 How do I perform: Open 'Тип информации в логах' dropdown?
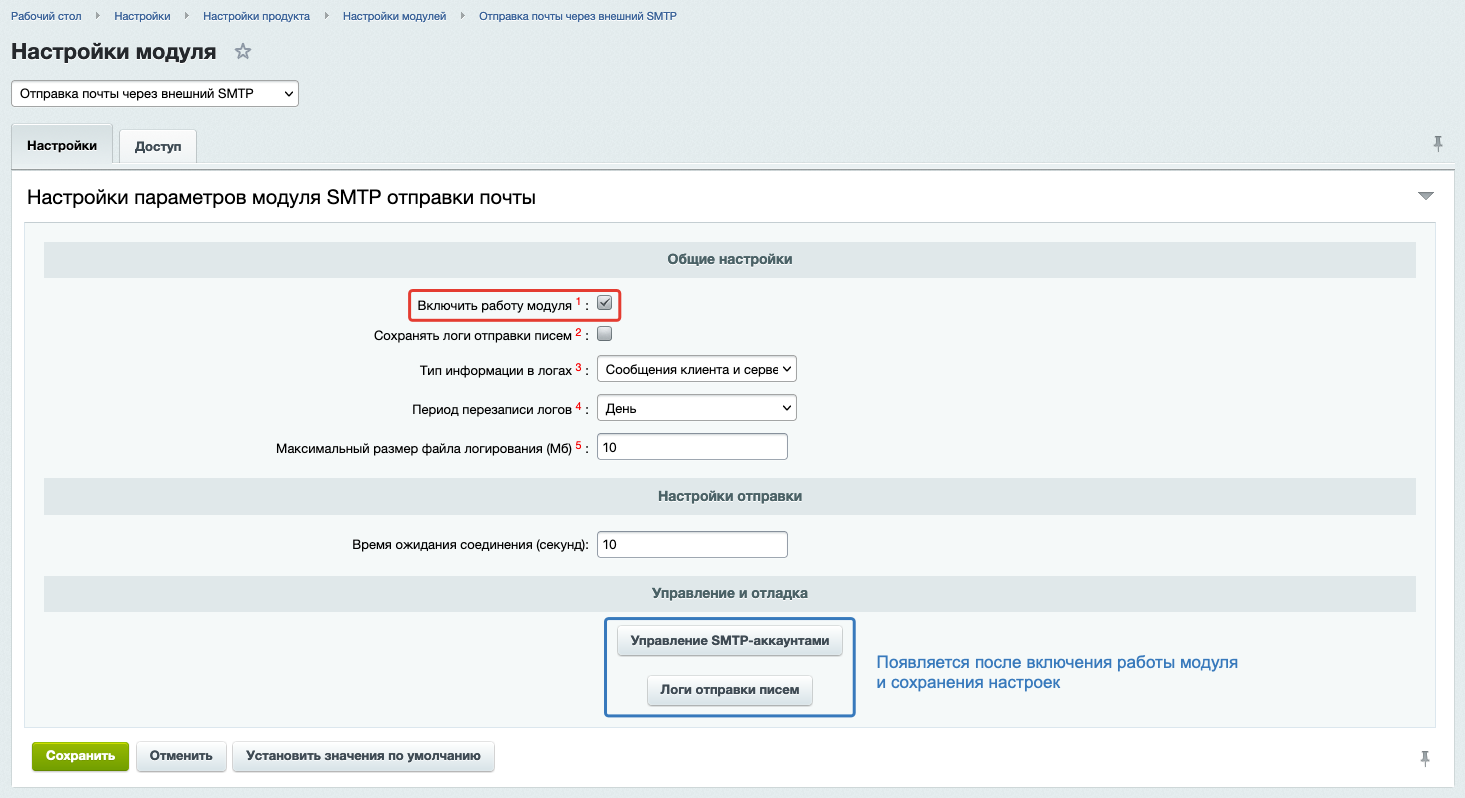click(697, 369)
